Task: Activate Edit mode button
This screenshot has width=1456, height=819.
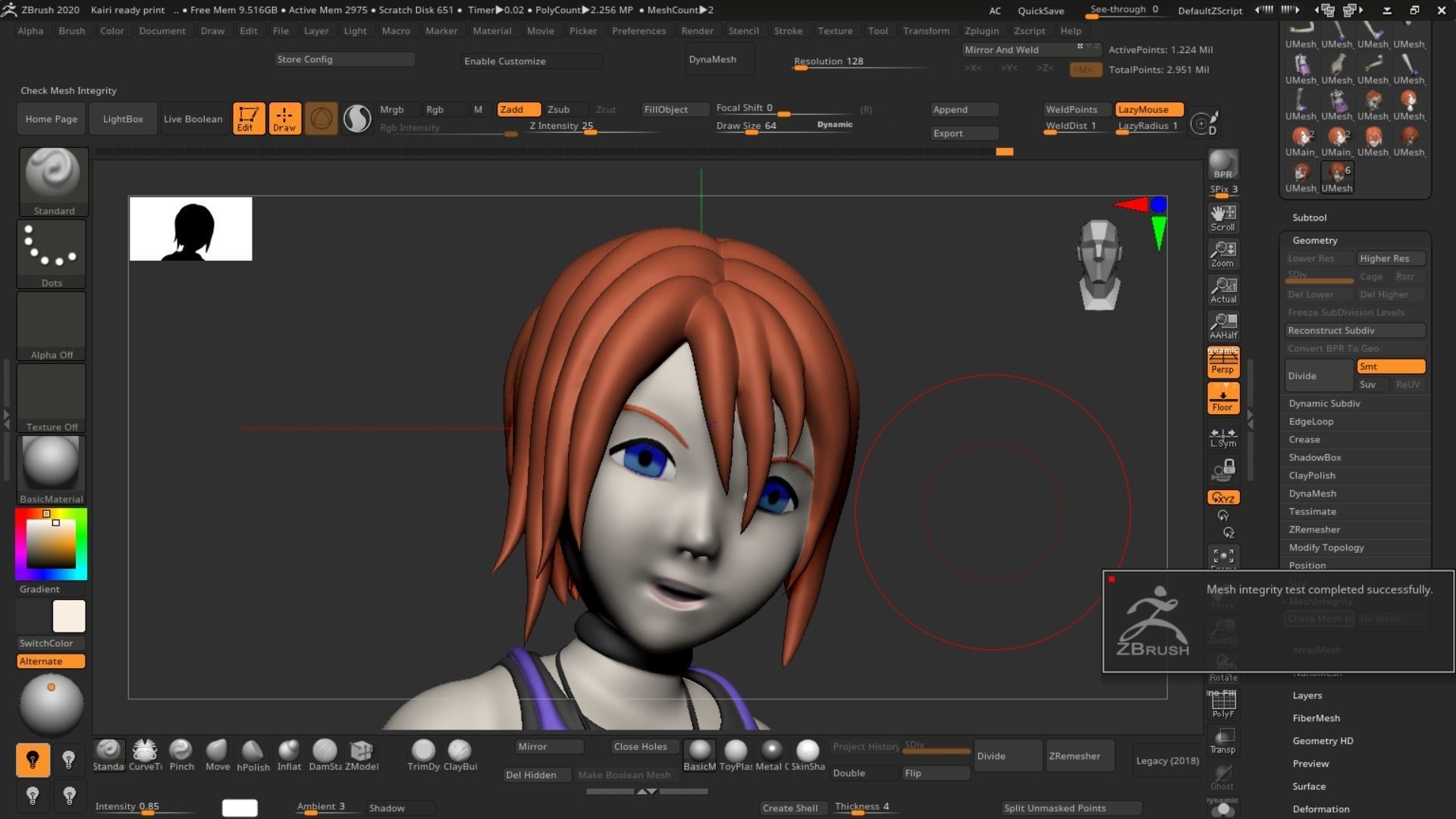Action: 249,118
